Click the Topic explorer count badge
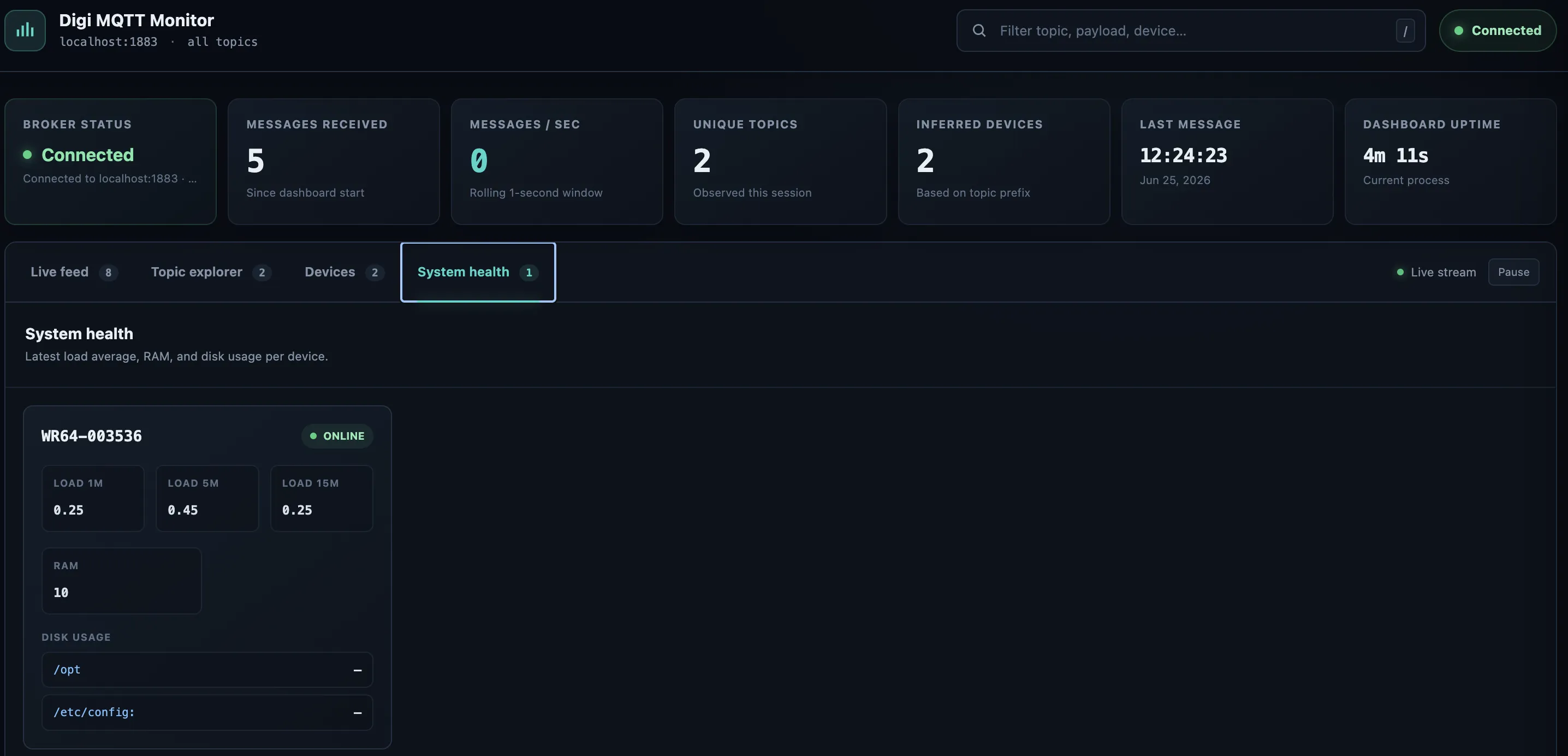Viewport: 1568px width, 756px height. pos(262,273)
